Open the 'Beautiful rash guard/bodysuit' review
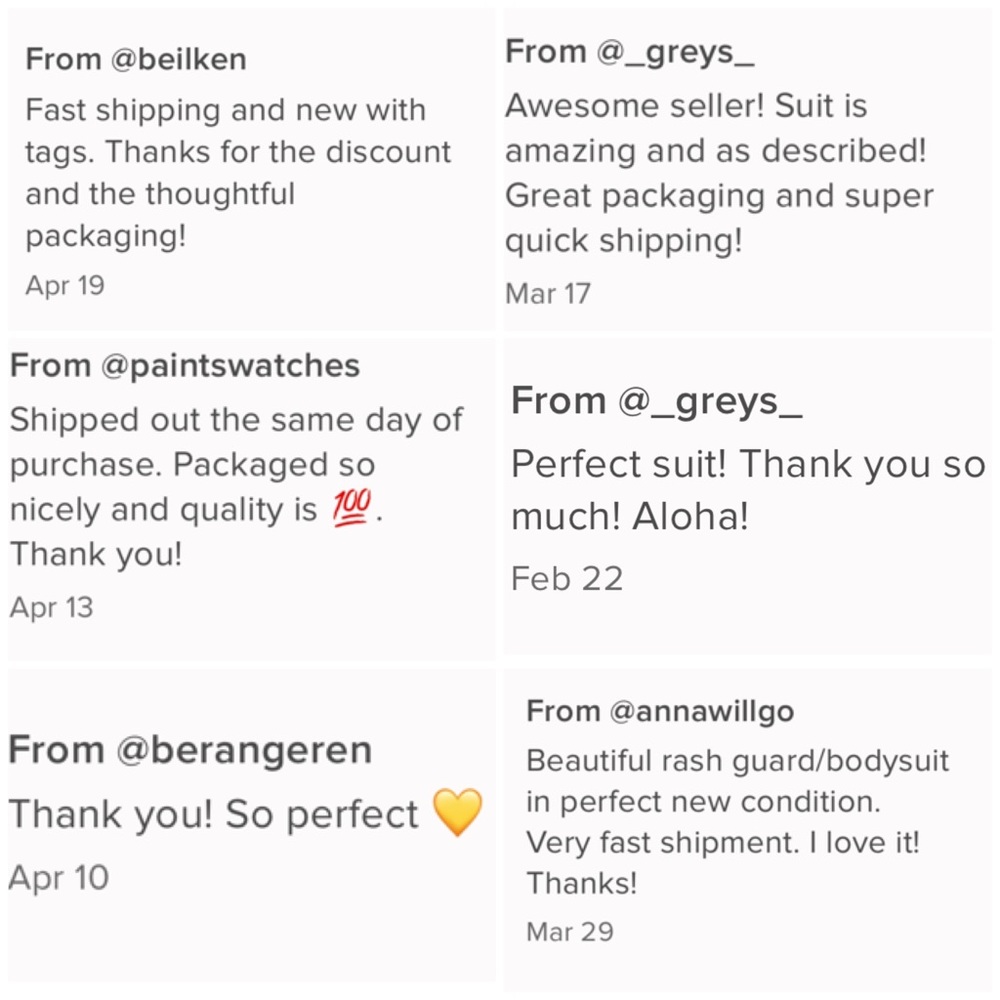1000x1000 pixels. tap(737, 822)
